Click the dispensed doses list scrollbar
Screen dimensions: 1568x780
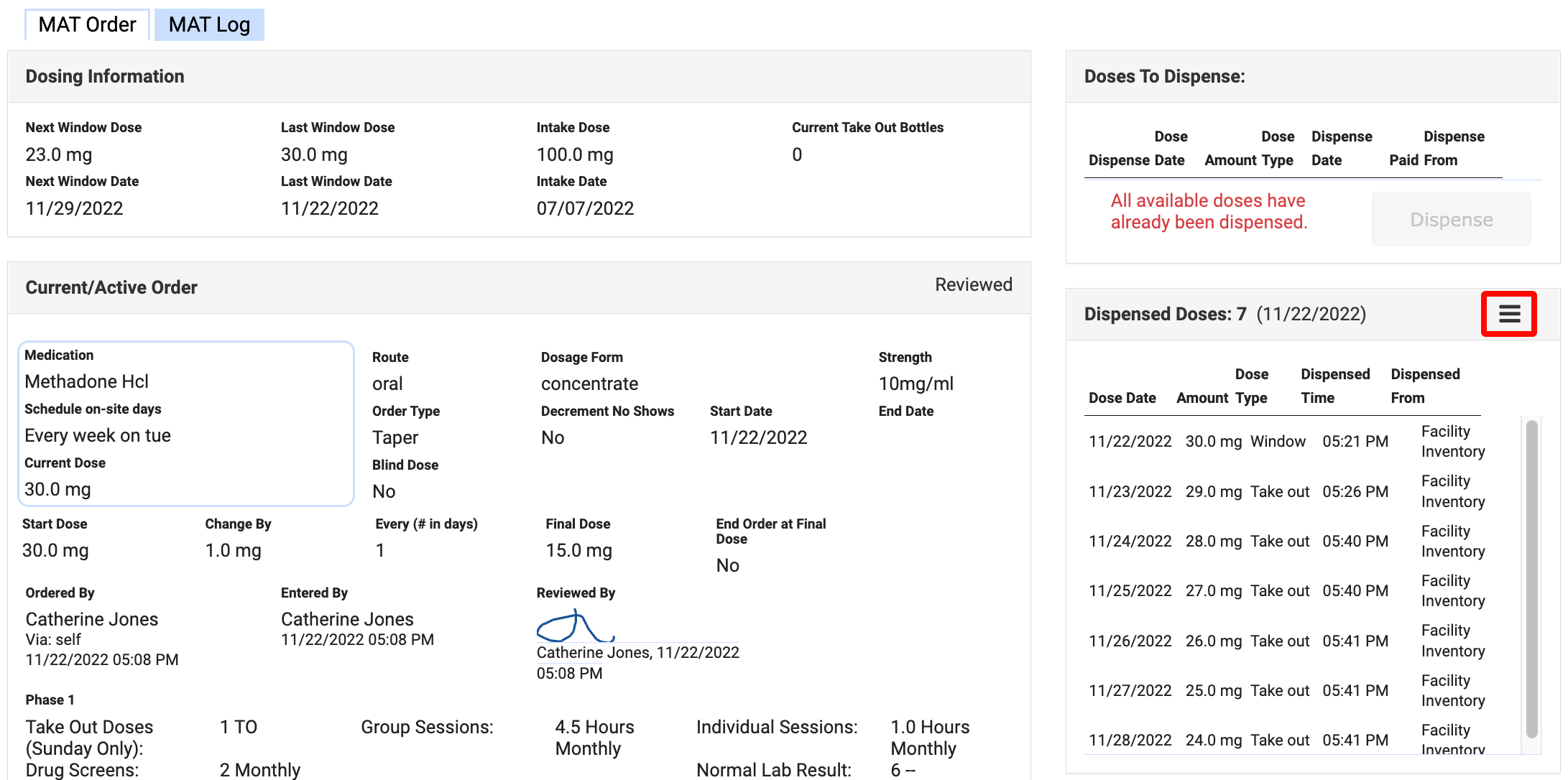(x=1531, y=578)
